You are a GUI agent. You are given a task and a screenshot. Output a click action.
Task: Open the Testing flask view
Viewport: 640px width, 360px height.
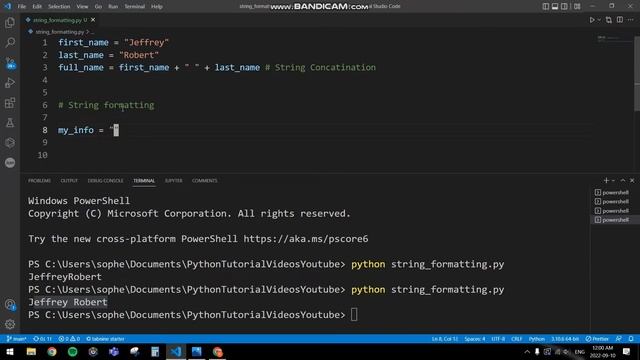point(10,123)
